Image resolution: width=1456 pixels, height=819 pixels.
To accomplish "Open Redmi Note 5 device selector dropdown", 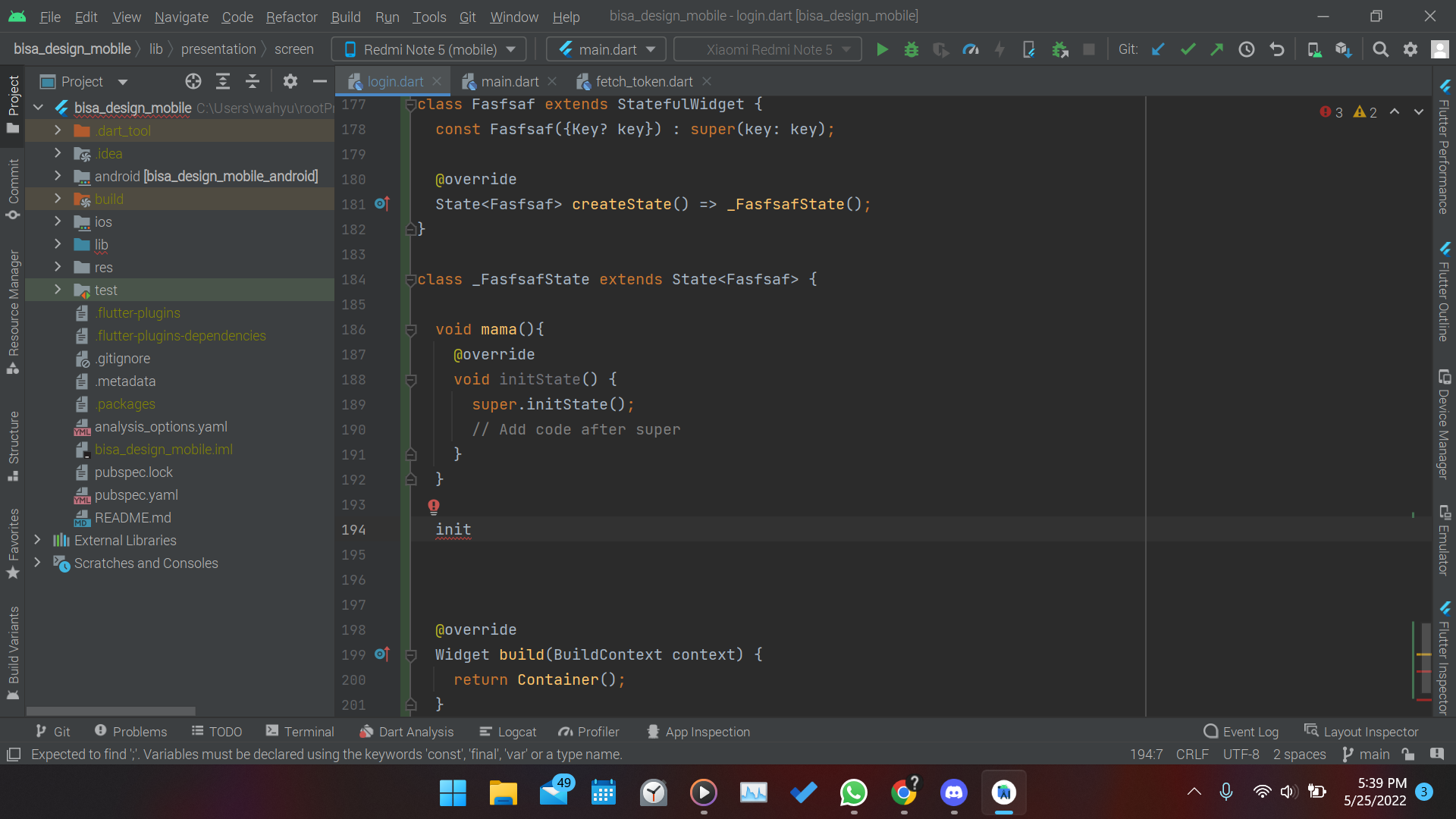I will click(x=429, y=49).
